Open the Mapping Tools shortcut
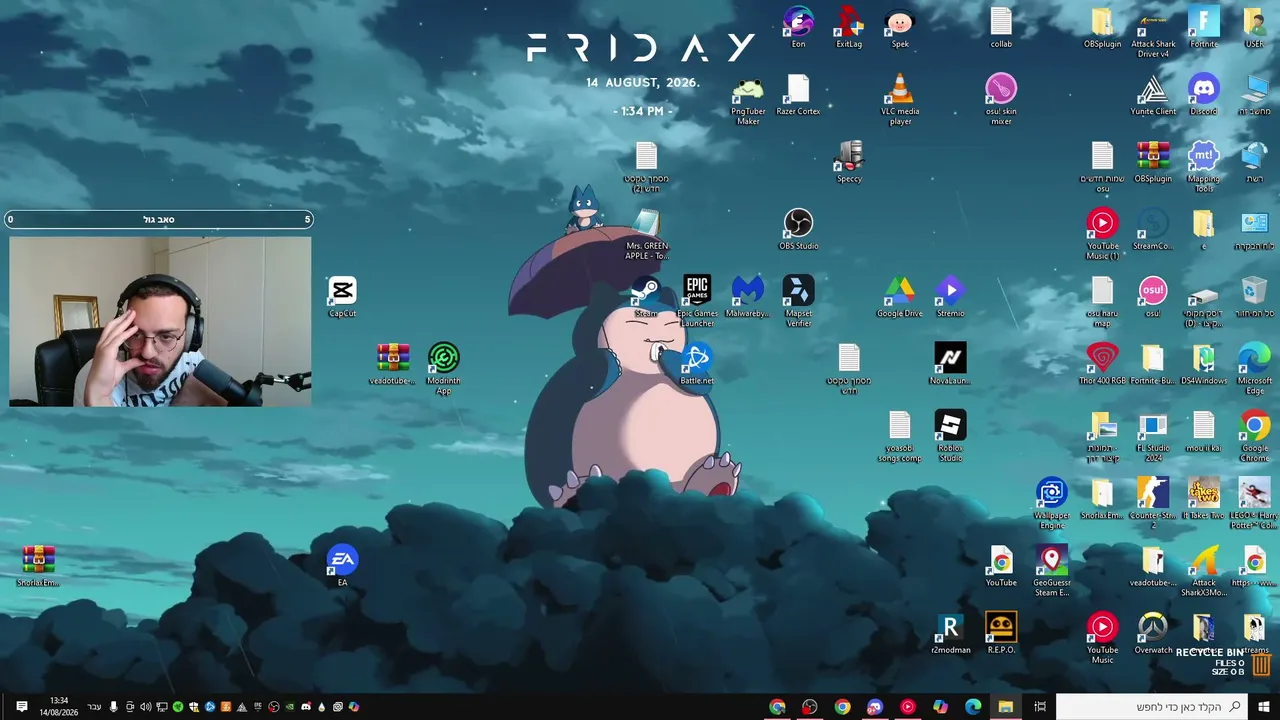 coord(1204,167)
